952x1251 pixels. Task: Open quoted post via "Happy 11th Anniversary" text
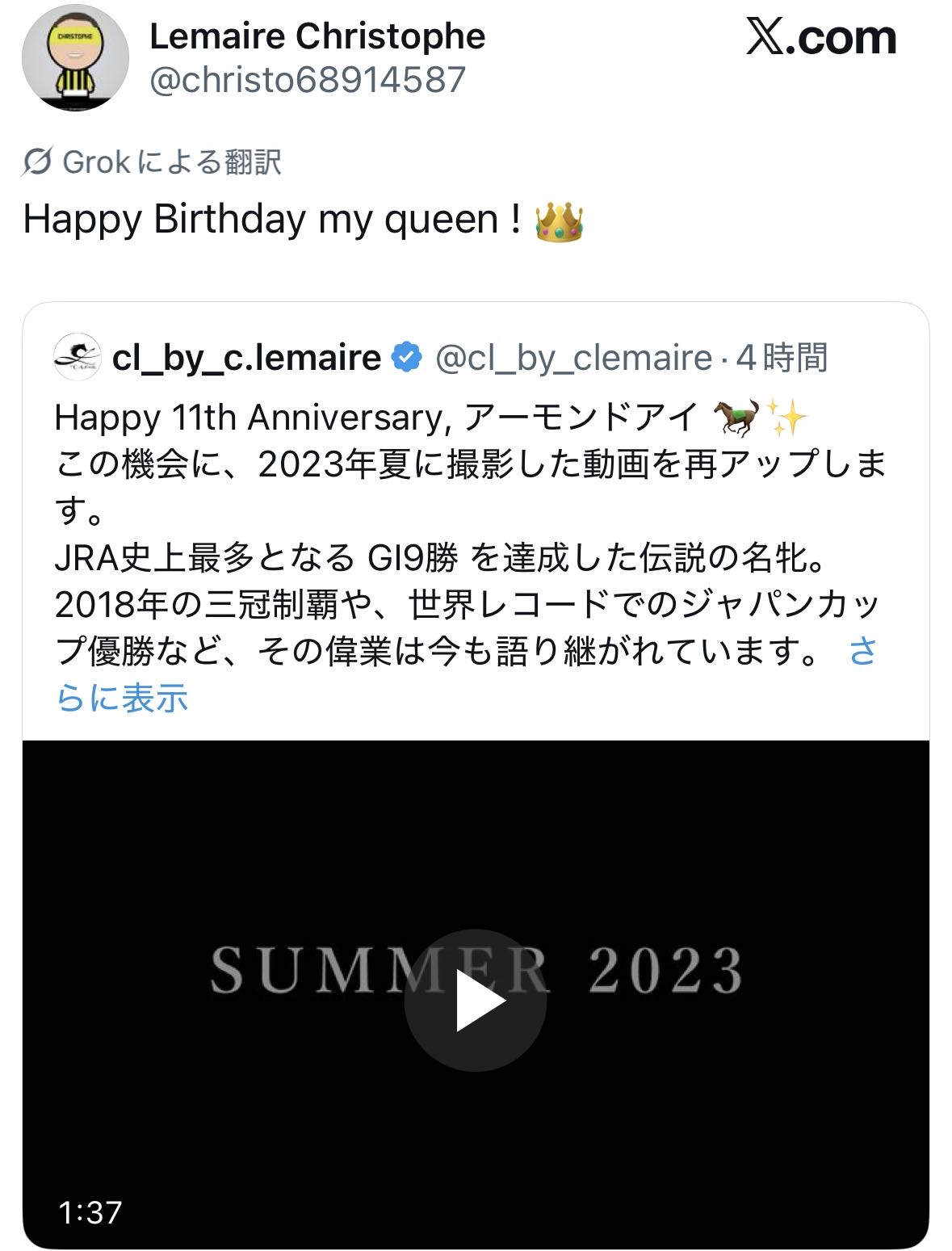(250, 418)
